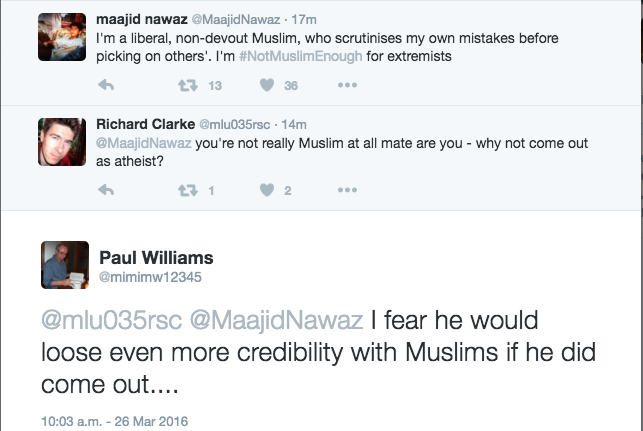Reply to Richard Clarke's tweet
Image resolution: width=643 pixels, height=431 pixels.
pyautogui.click(x=105, y=190)
